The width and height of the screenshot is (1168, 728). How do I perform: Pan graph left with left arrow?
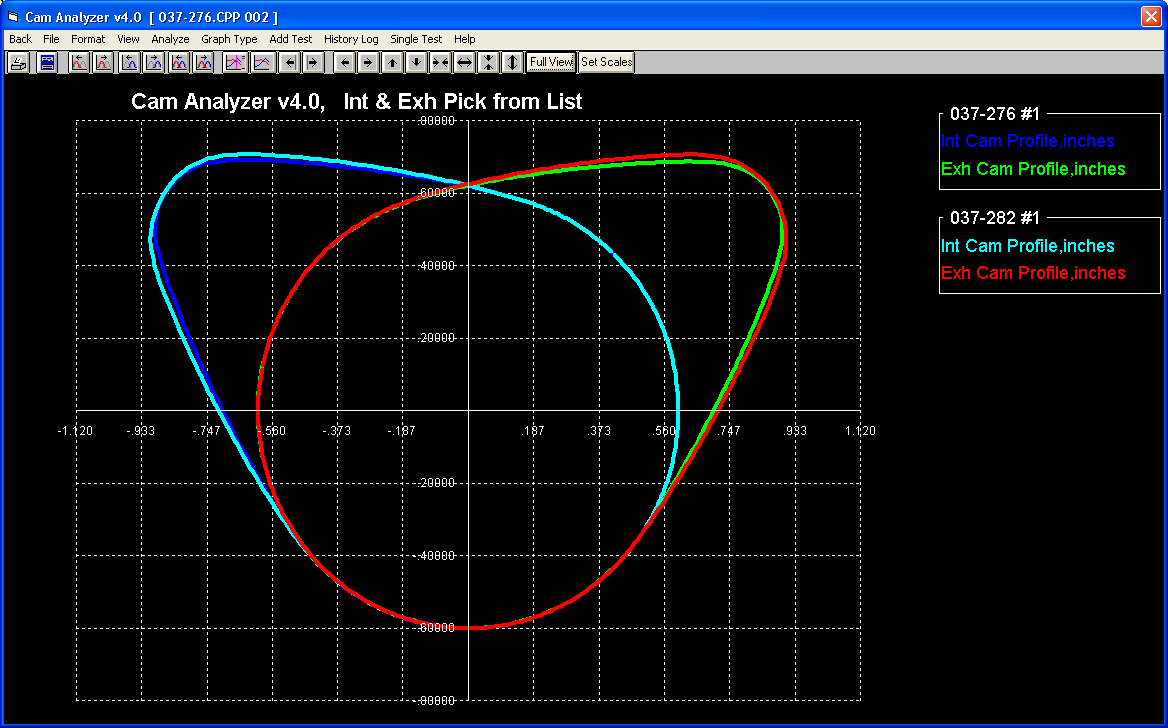point(344,63)
